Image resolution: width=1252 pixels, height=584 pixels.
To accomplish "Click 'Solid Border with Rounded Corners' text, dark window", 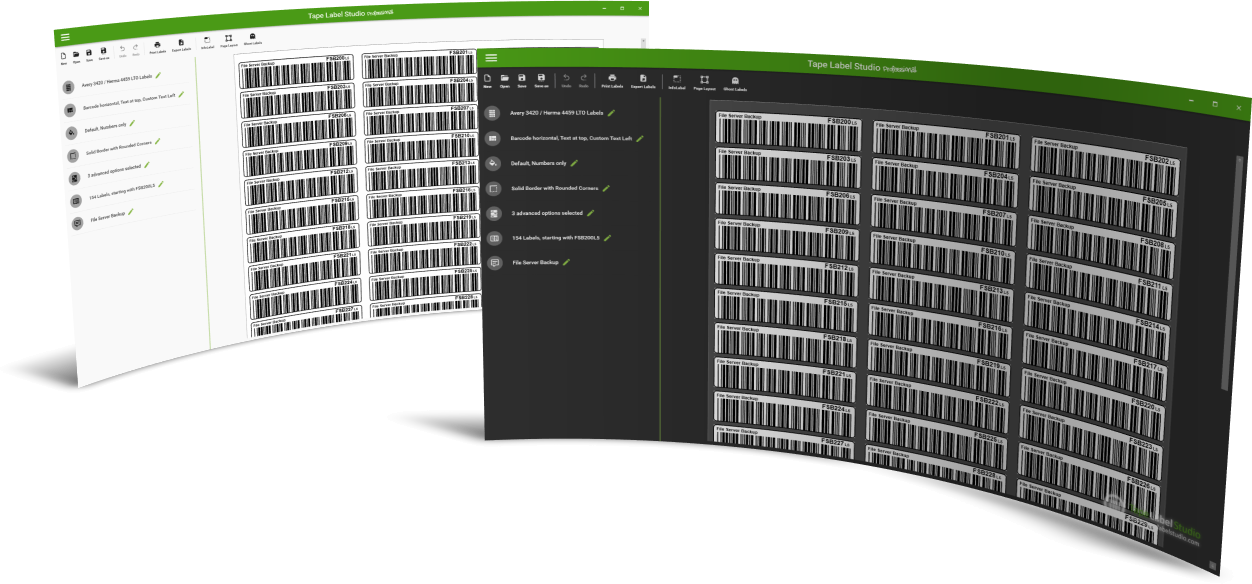I will (555, 188).
